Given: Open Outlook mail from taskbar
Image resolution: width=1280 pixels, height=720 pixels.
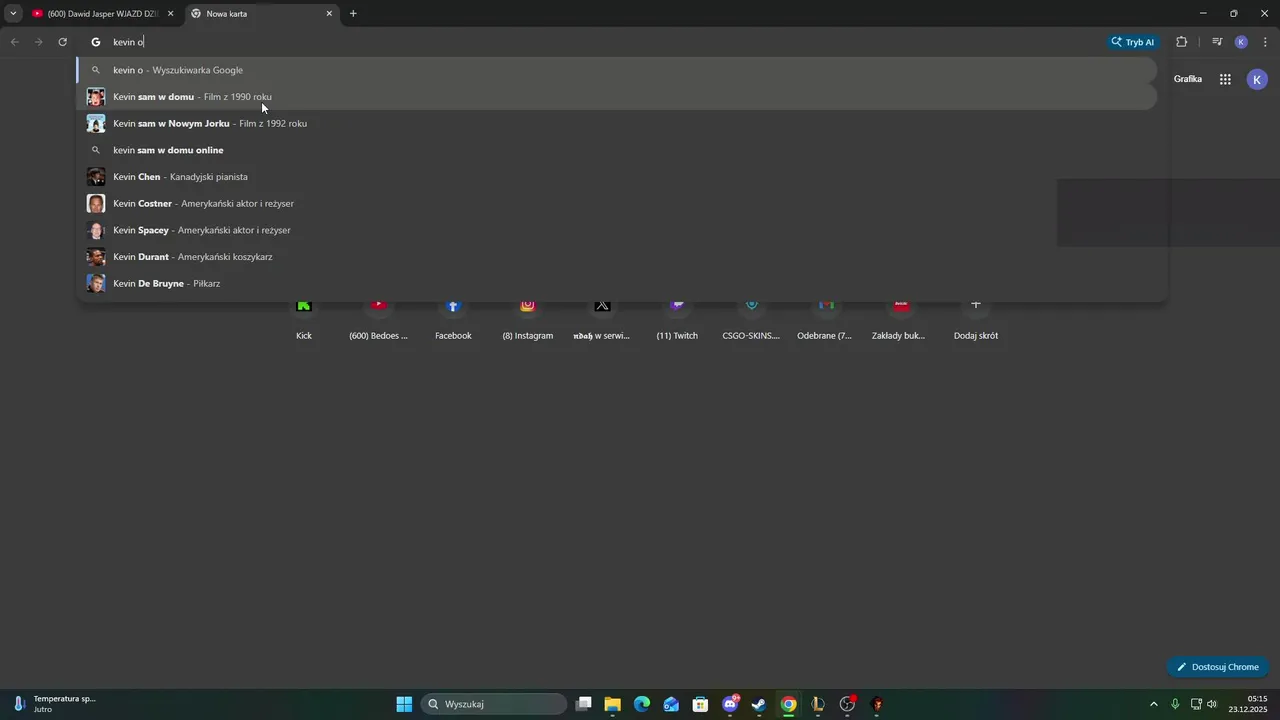Looking at the screenshot, I should [671, 704].
